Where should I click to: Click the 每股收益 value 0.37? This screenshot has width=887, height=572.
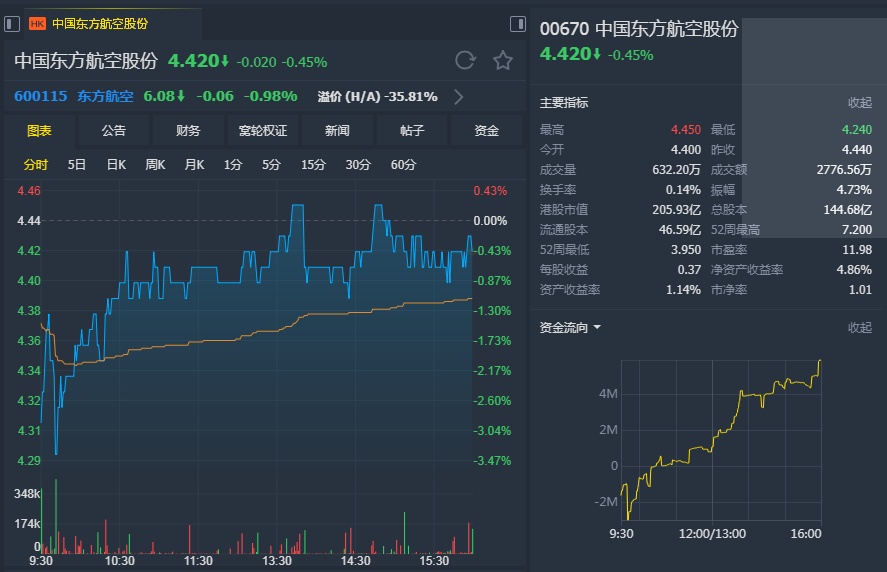[689, 270]
